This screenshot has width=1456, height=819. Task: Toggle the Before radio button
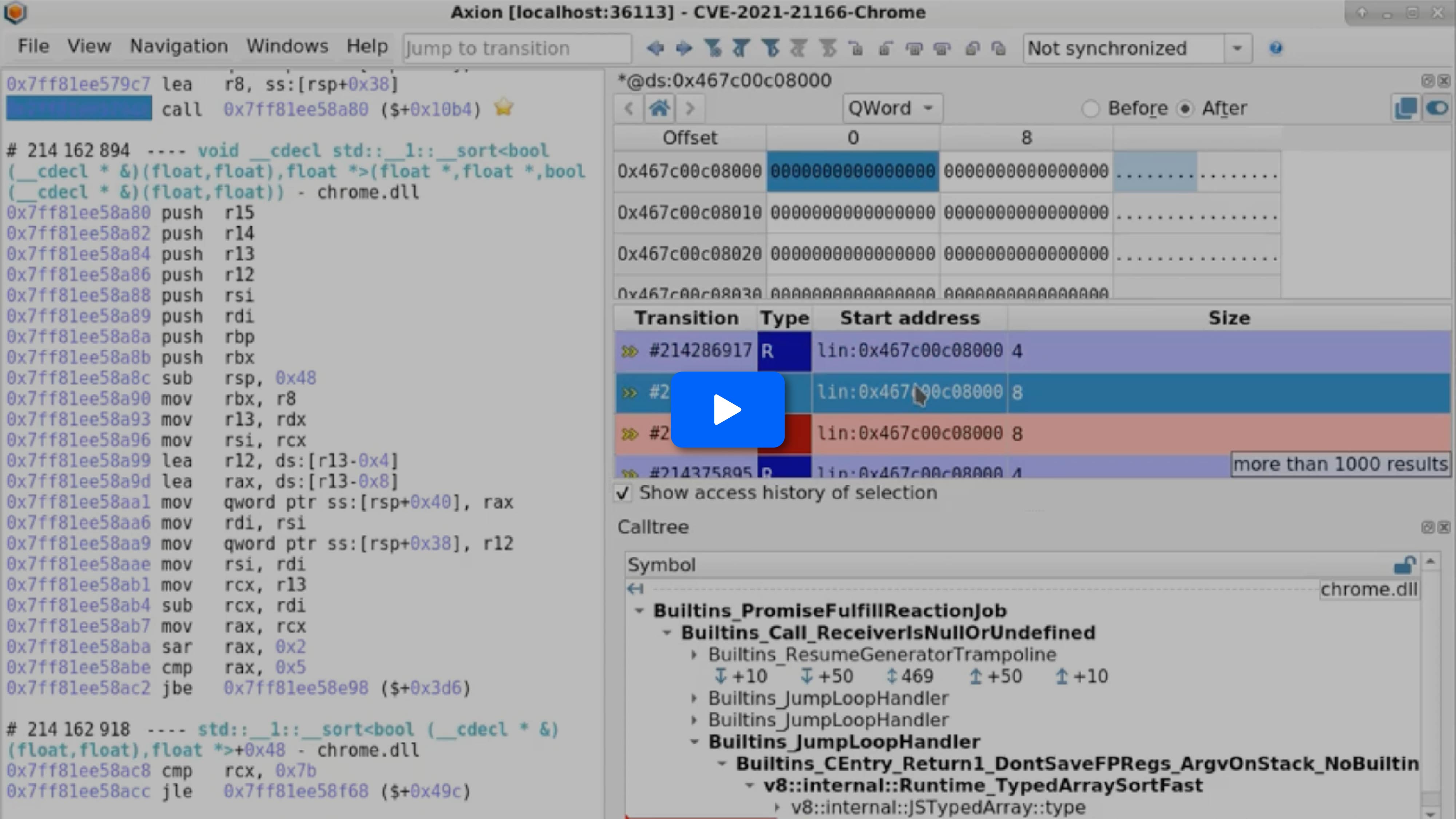tap(1091, 108)
